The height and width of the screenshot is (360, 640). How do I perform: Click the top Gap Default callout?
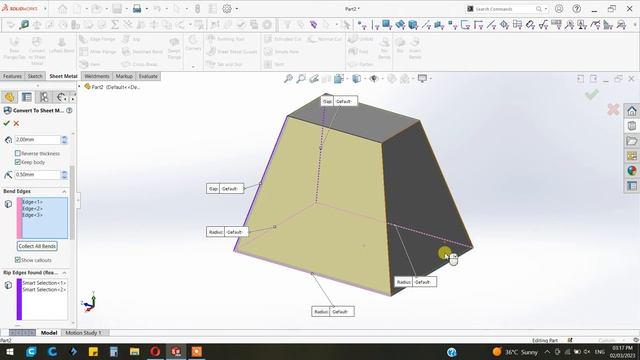coord(339,101)
